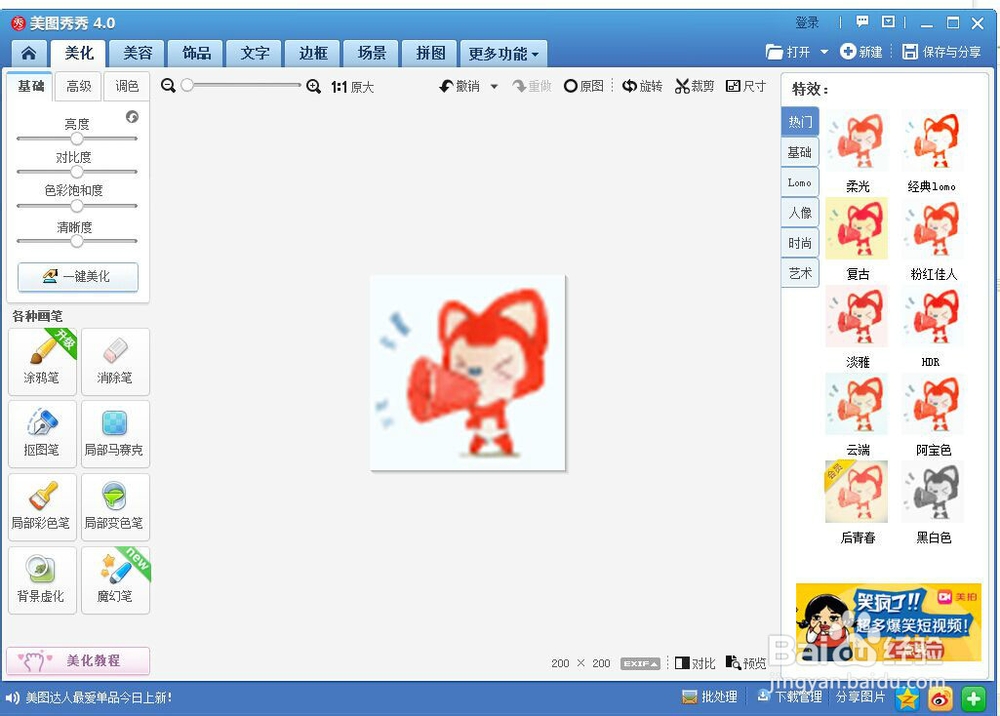Switch to the 美容 tab
1000x716 pixels.
[x=138, y=53]
